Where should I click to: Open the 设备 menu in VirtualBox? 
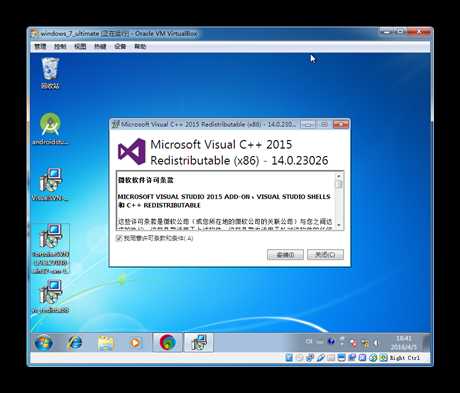(120, 46)
